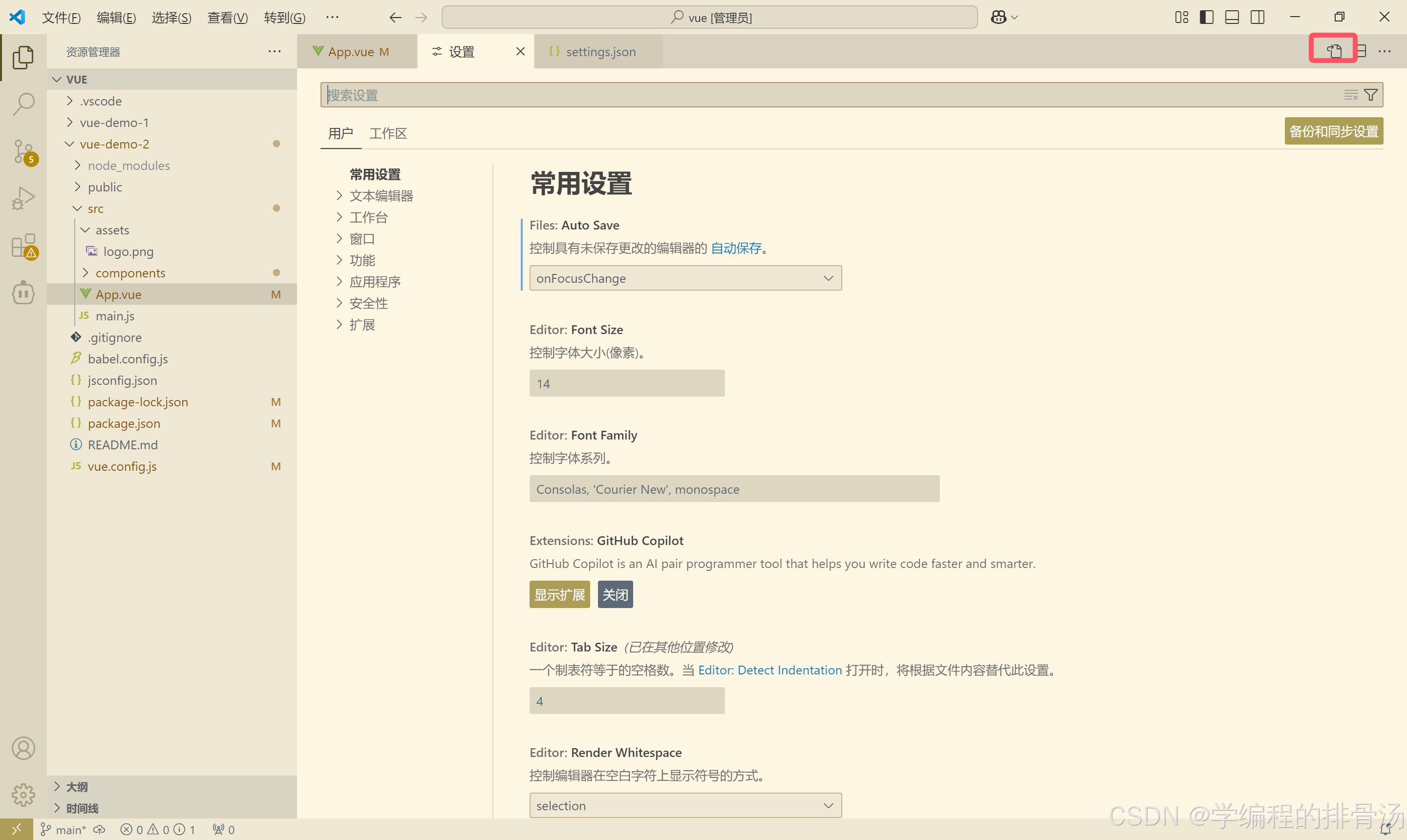
Task: Expand the 文本编辑器 settings category
Action: [381, 196]
